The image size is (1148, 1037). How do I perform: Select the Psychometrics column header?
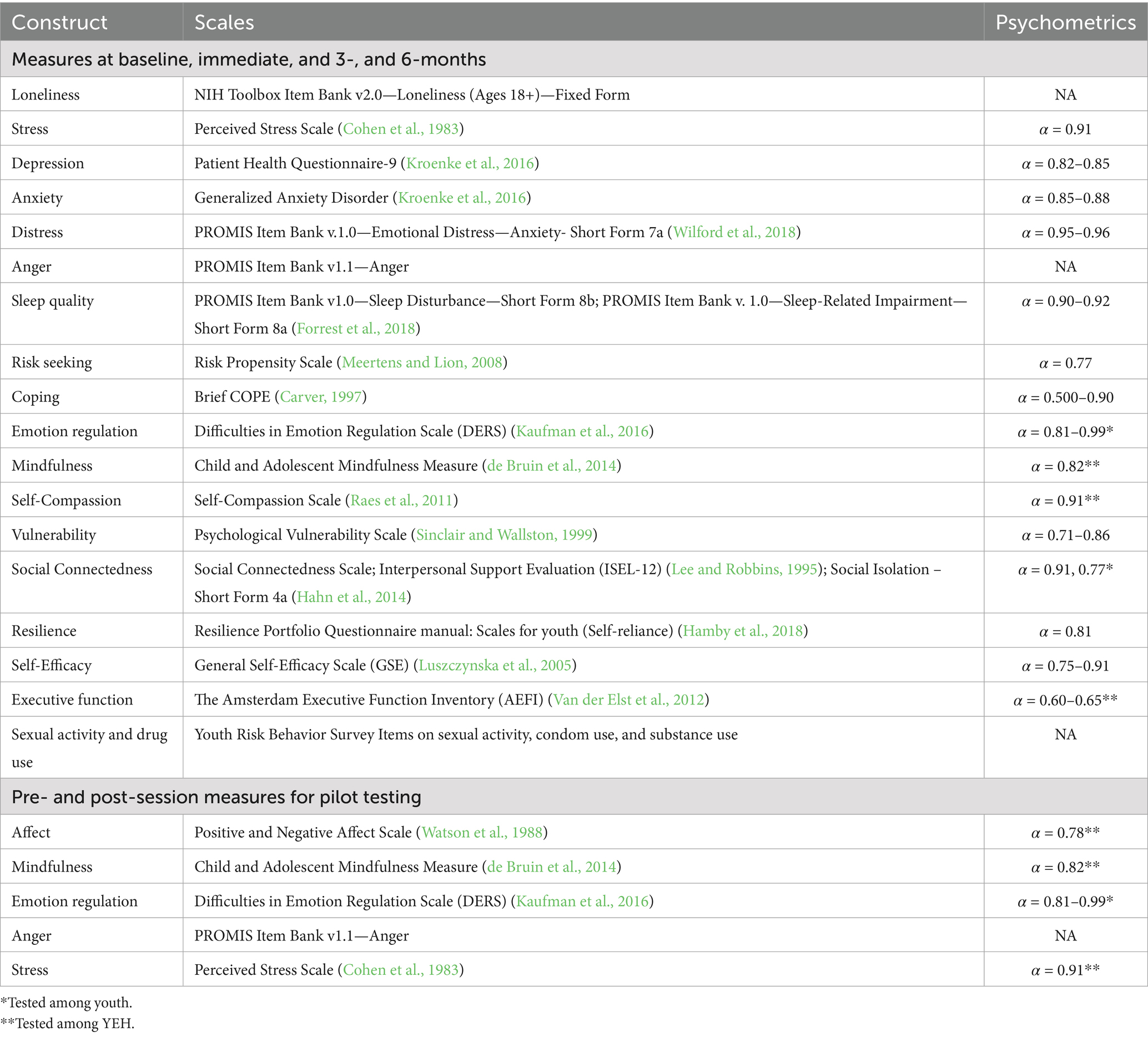1065,22
